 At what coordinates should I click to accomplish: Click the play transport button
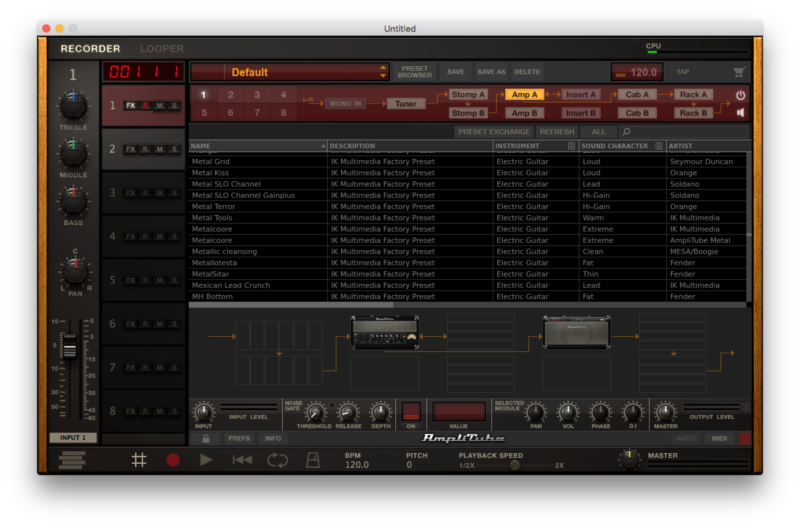pyautogui.click(x=206, y=460)
